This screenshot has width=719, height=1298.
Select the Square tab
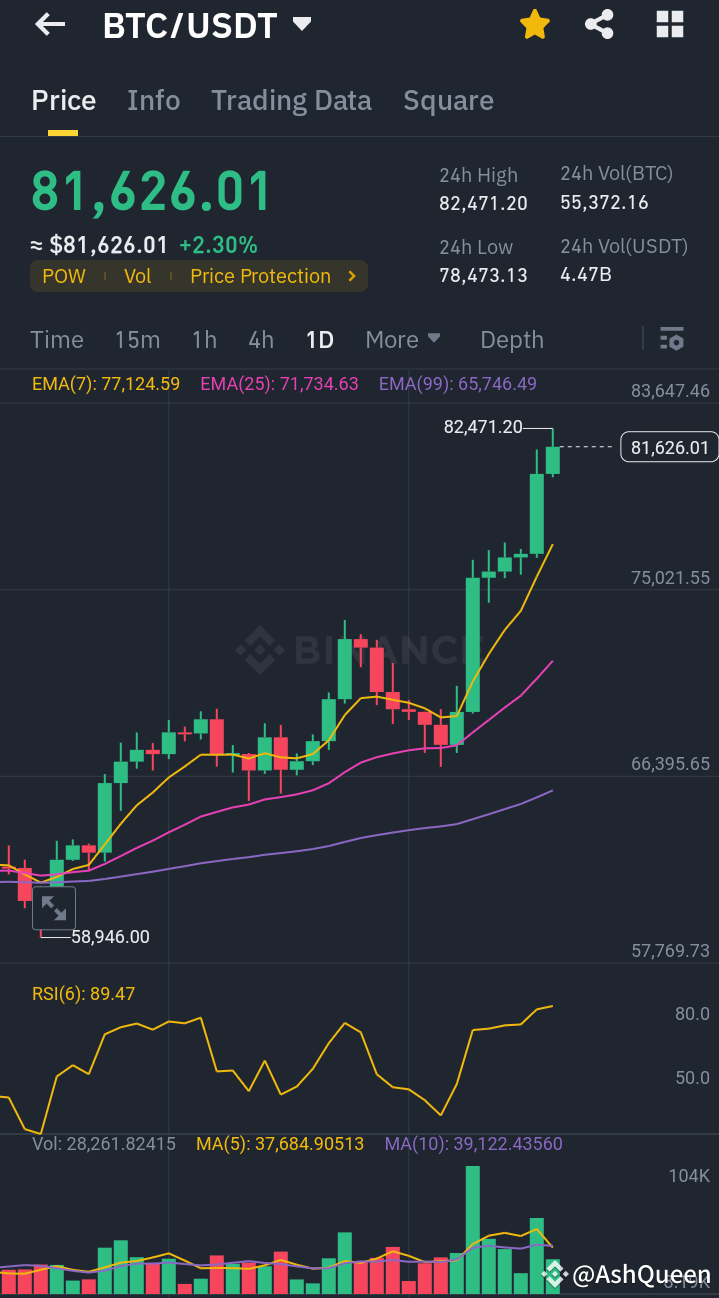click(x=448, y=100)
